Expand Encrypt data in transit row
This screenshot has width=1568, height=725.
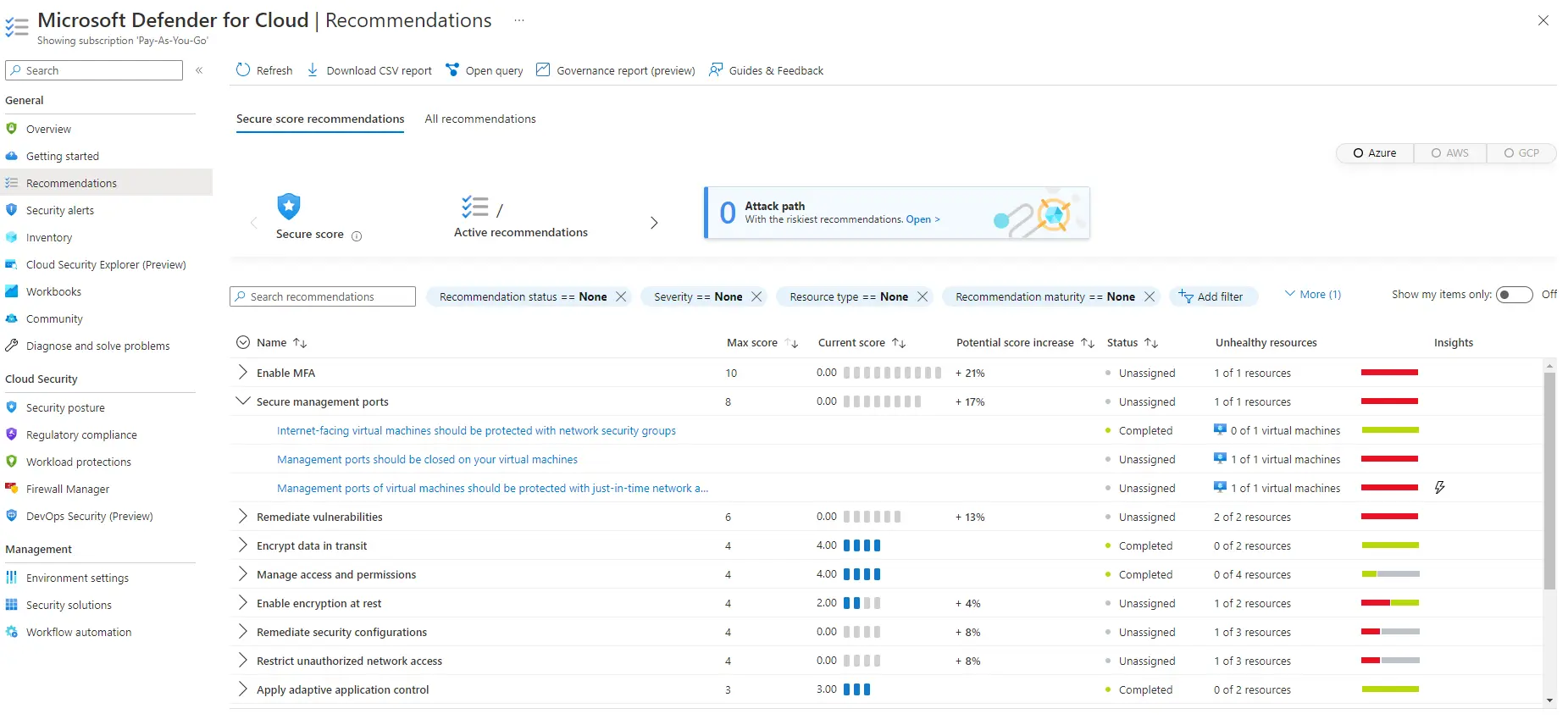[243, 545]
